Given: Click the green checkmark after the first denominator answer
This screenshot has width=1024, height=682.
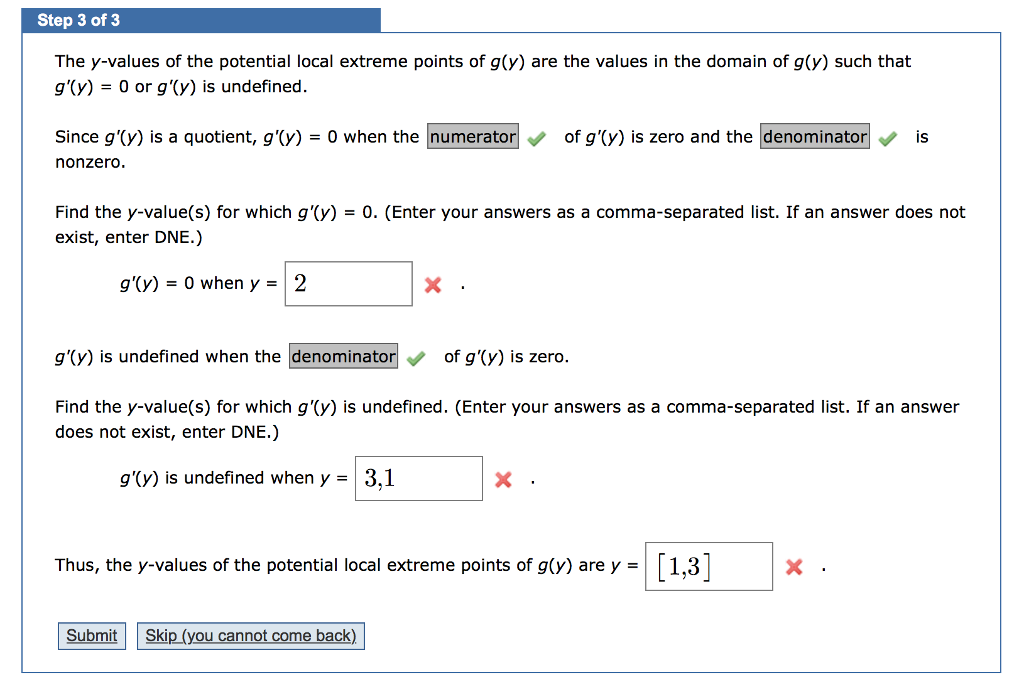Looking at the screenshot, I should pyautogui.click(x=887, y=139).
